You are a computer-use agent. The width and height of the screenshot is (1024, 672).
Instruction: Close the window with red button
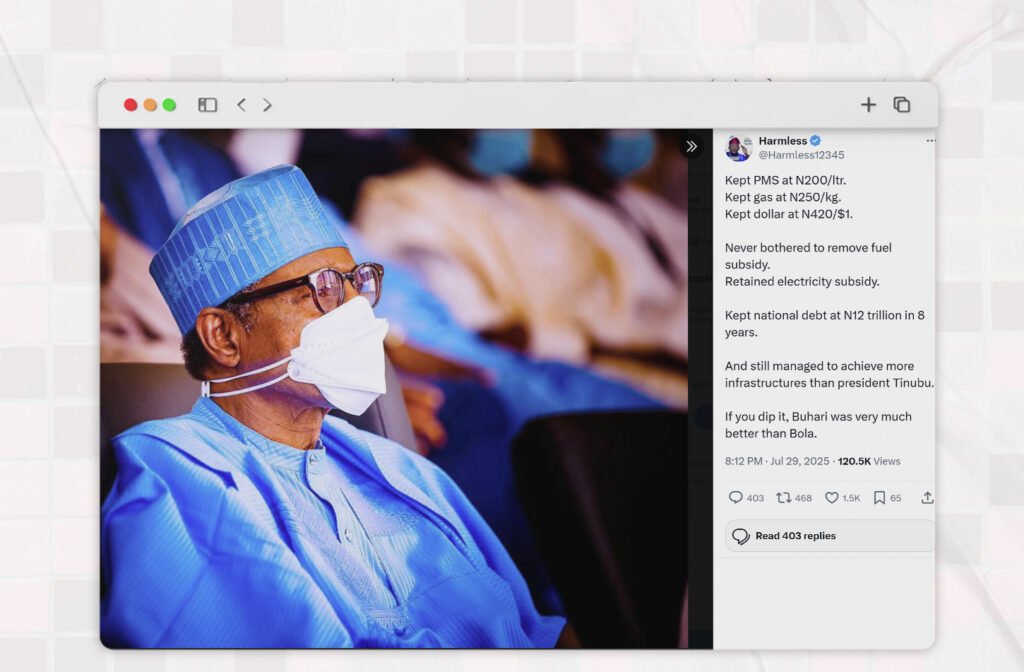pyautogui.click(x=131, y=104)
